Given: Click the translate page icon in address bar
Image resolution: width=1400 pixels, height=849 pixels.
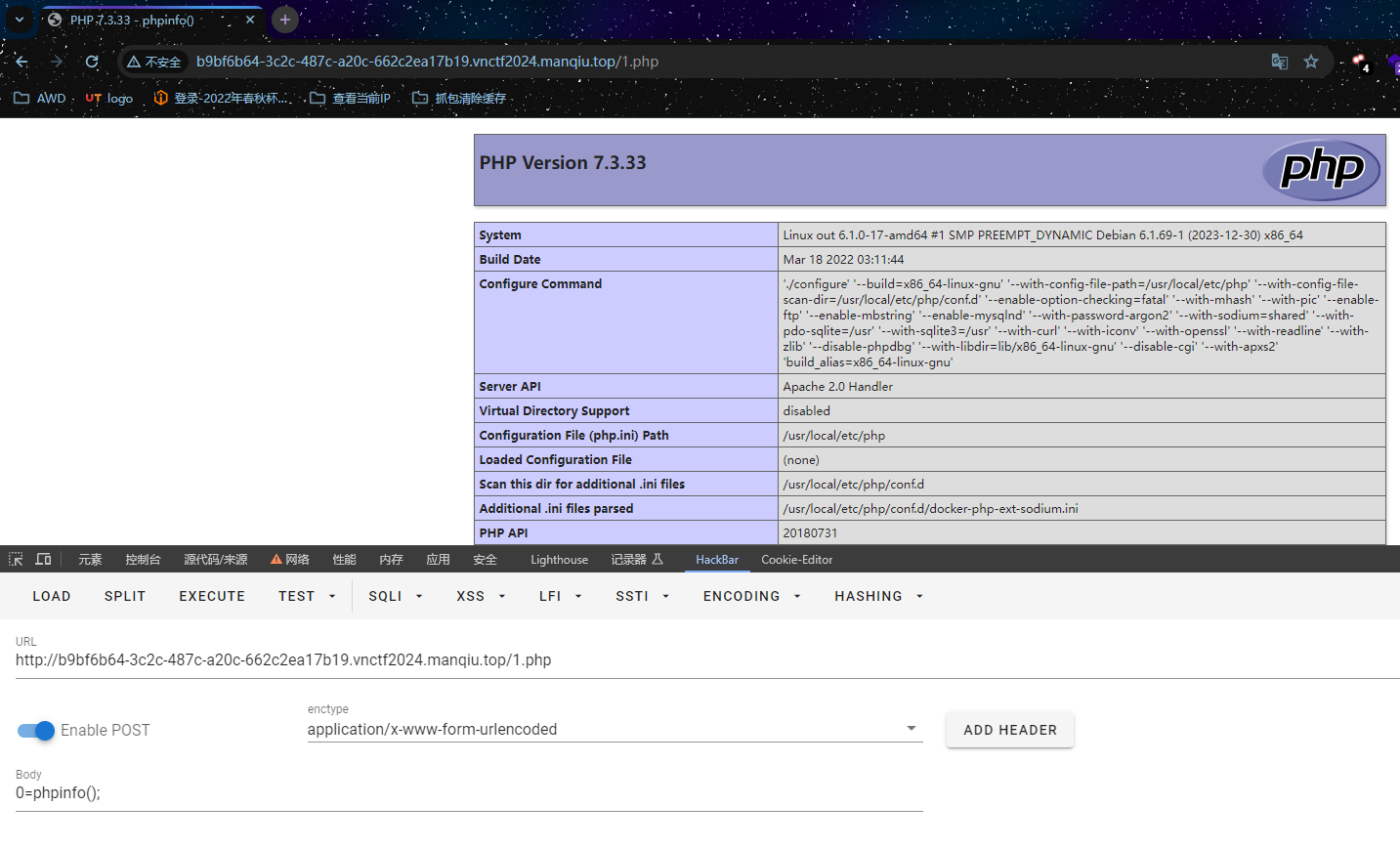Looking at the screenshot, I should tap(1279, 62).
